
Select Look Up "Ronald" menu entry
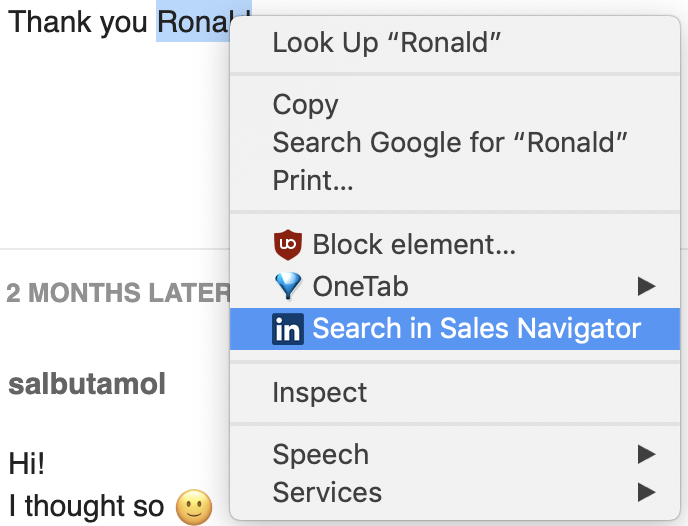coord(455,43)
